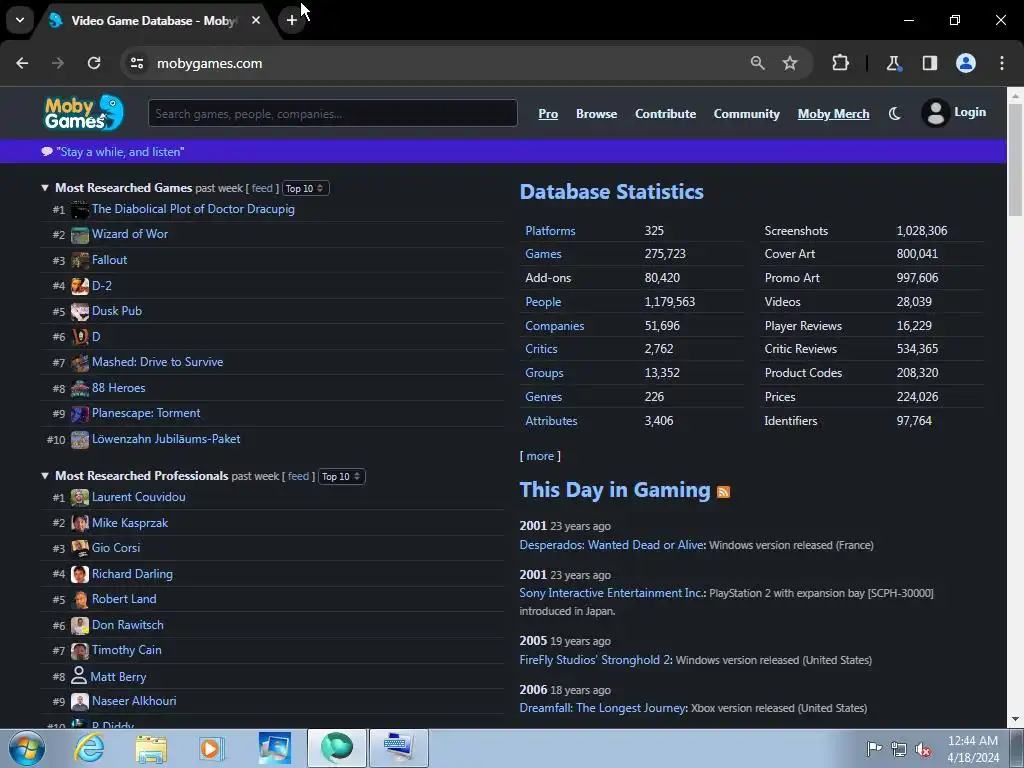The image size is (1024, 768).
Task: Click Fallout game thumbnail icon
Action: 80,261
